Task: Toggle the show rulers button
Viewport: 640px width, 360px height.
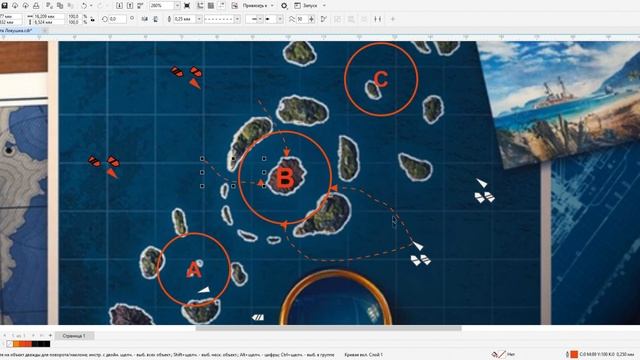Action: pyautogui.click(x=200, y=6)
